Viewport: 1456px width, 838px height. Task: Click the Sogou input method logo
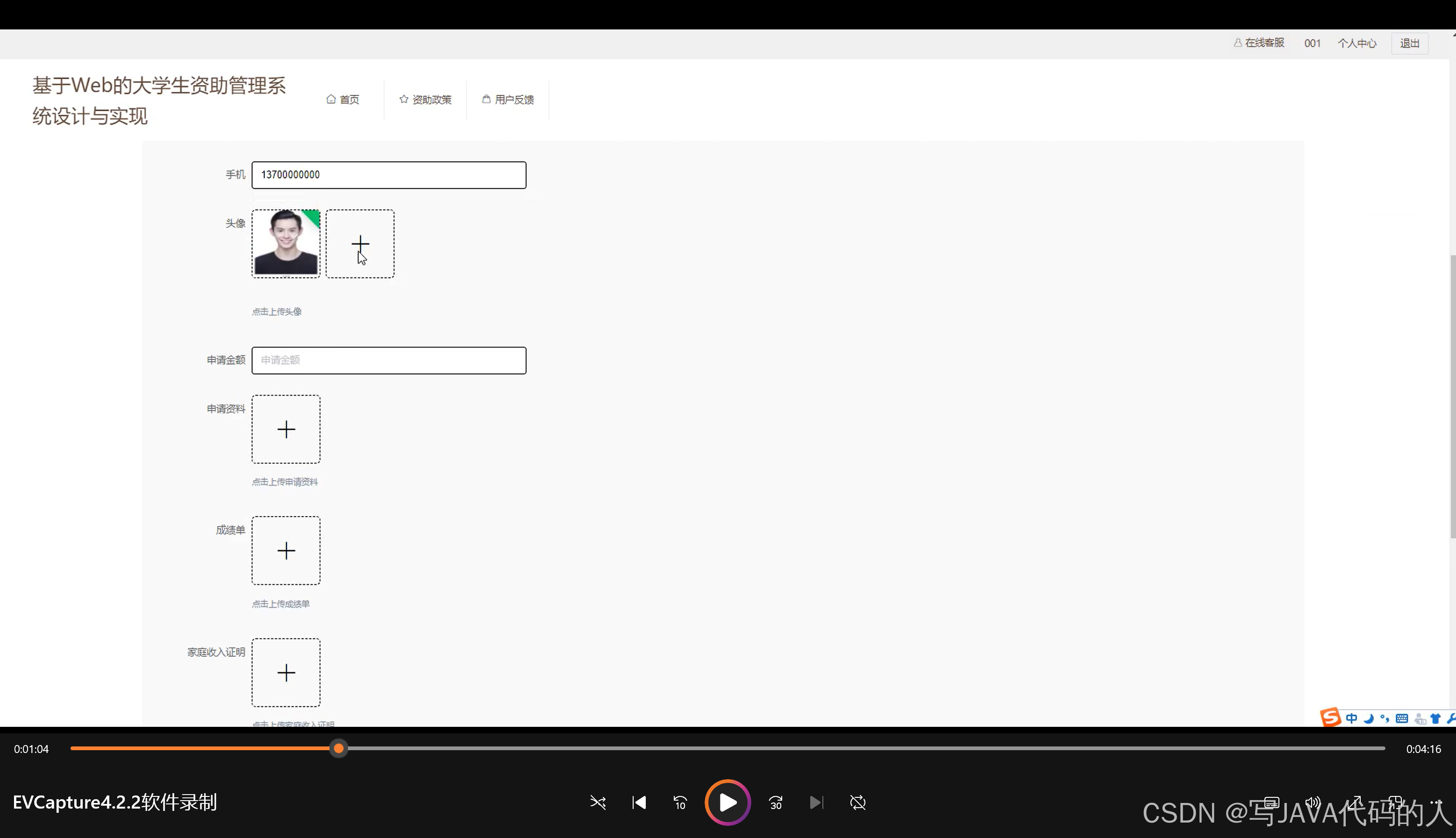[x=1330, y=717]
